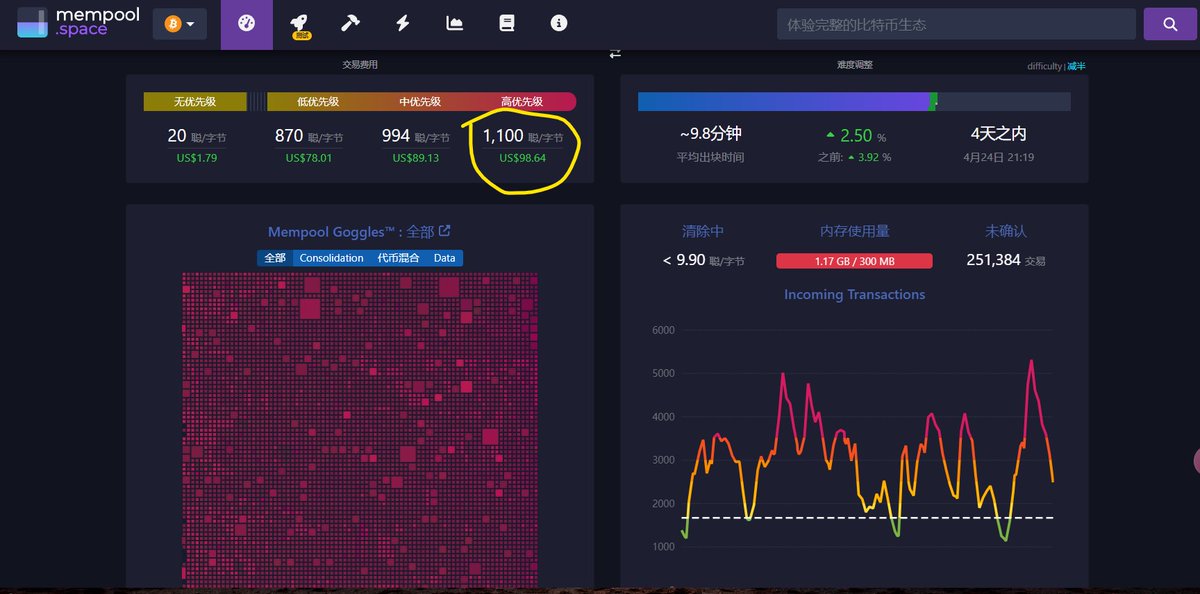
Task: Click the swap arrows icon above panels
Action: coord(615,53)
